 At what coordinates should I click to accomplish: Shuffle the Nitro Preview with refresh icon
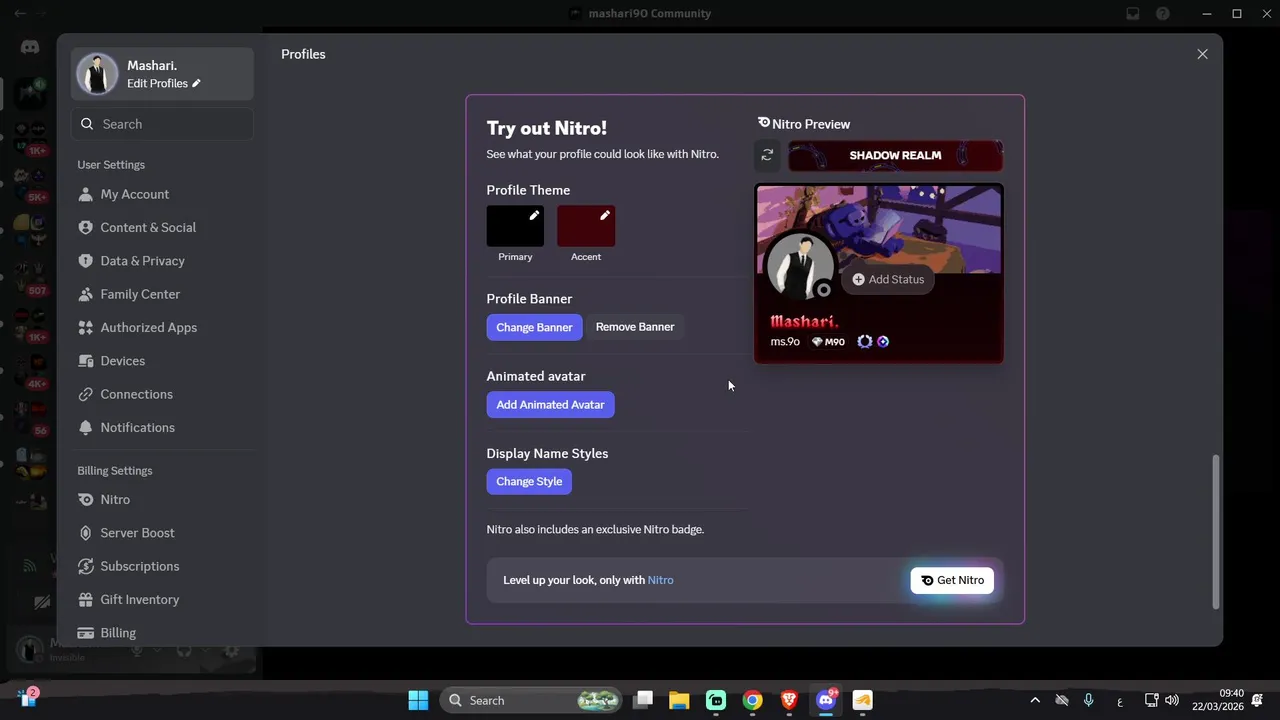(x=767, y=155)
